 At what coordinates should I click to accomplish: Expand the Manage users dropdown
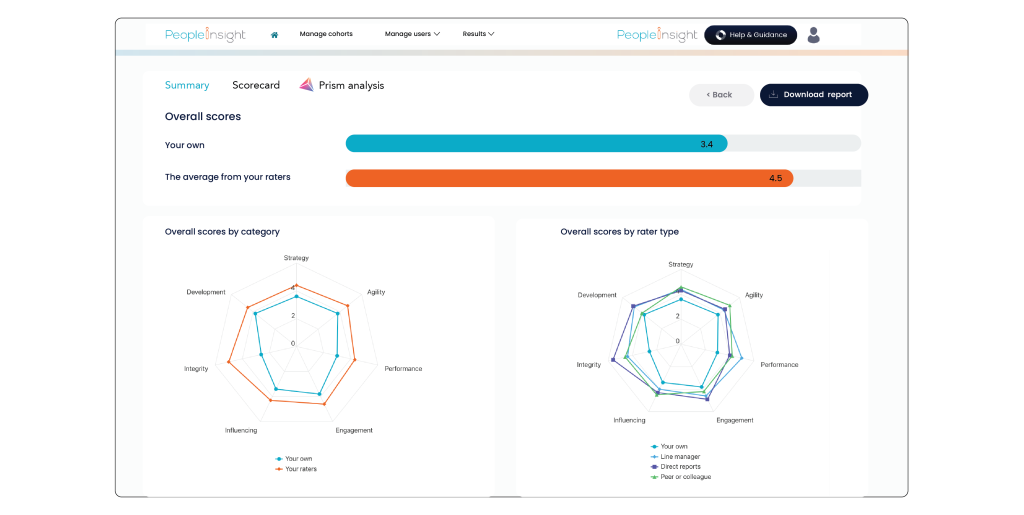click(x=412, y=34)
